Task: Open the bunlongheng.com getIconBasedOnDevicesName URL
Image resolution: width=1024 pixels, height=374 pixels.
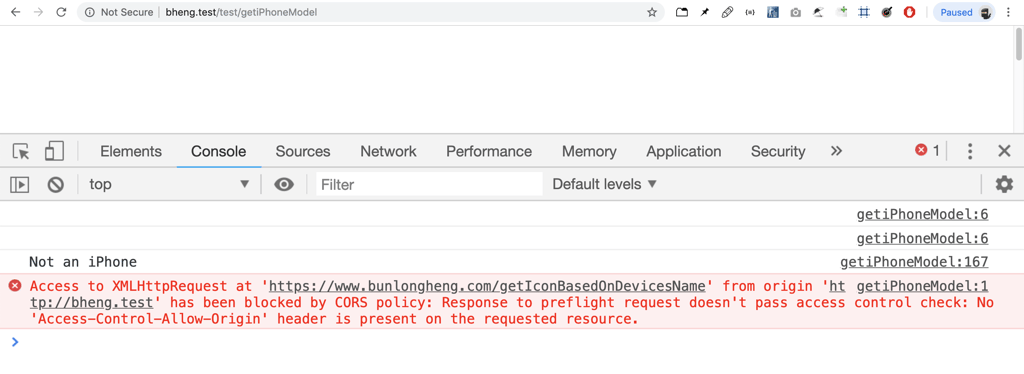Action: tap(487, 286)
